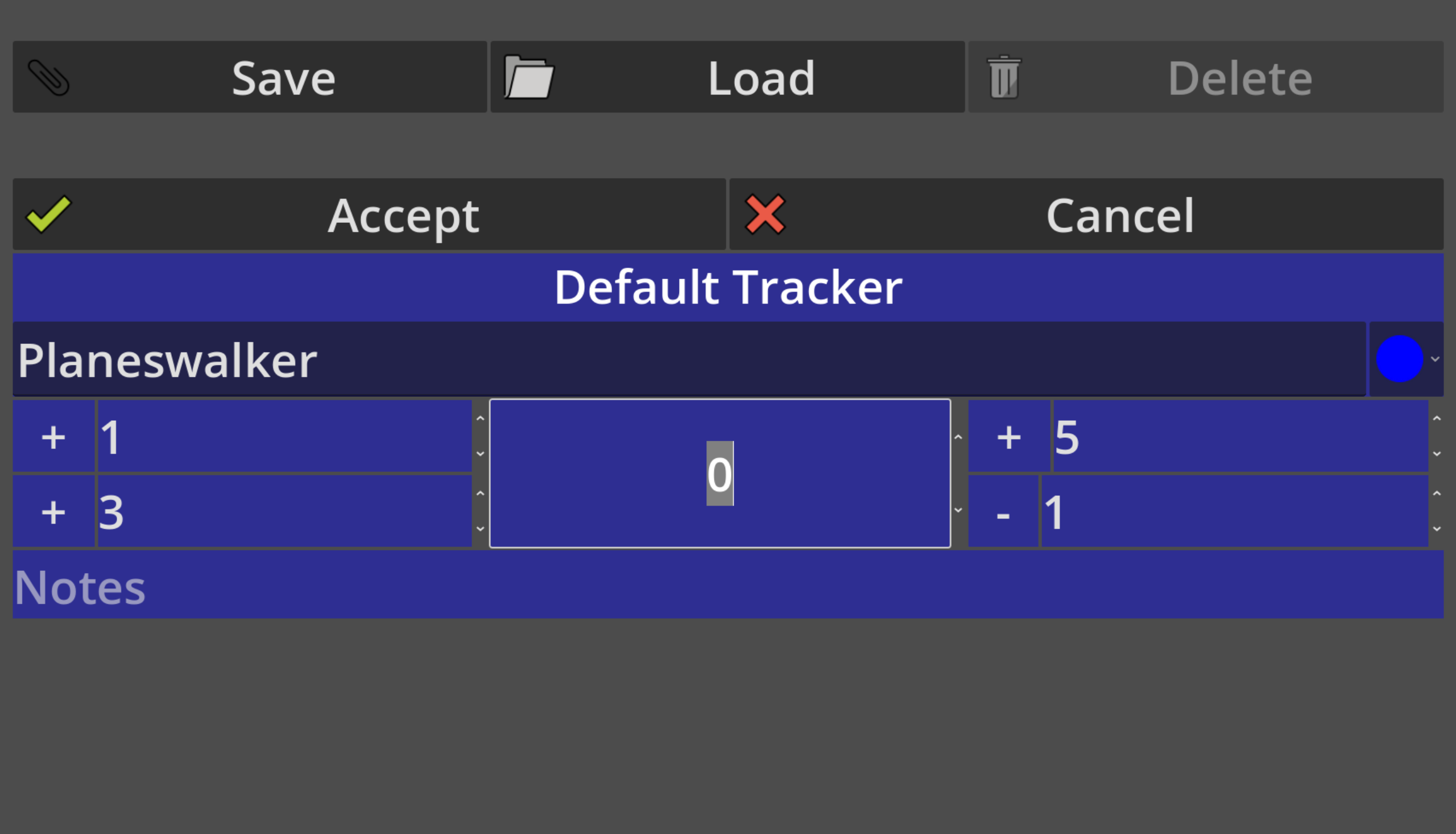Toggle the minus sign button beside value 1
Screen dimensions: 1456x834
1003,511
